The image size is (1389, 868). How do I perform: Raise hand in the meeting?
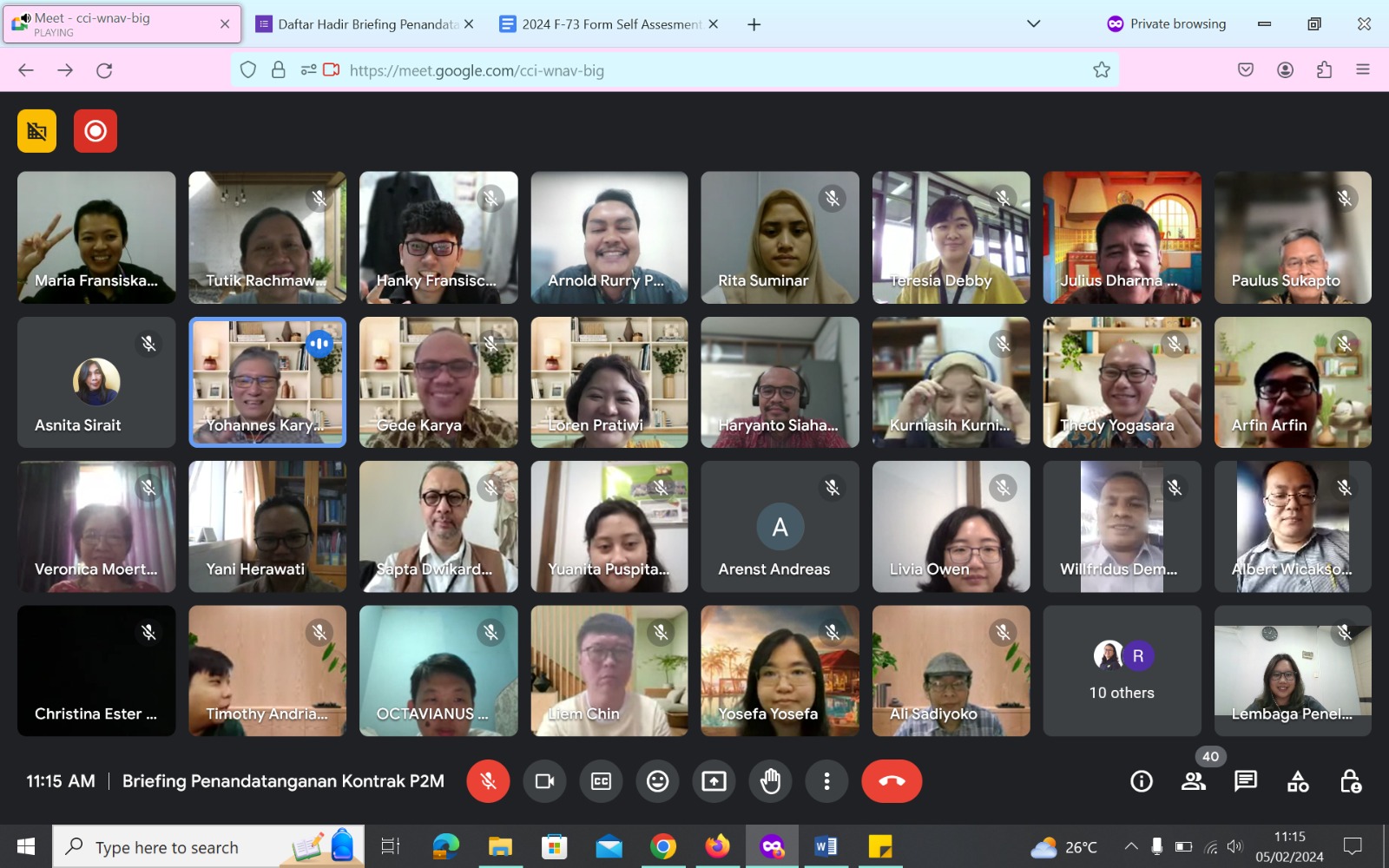(x=770, y=781)
